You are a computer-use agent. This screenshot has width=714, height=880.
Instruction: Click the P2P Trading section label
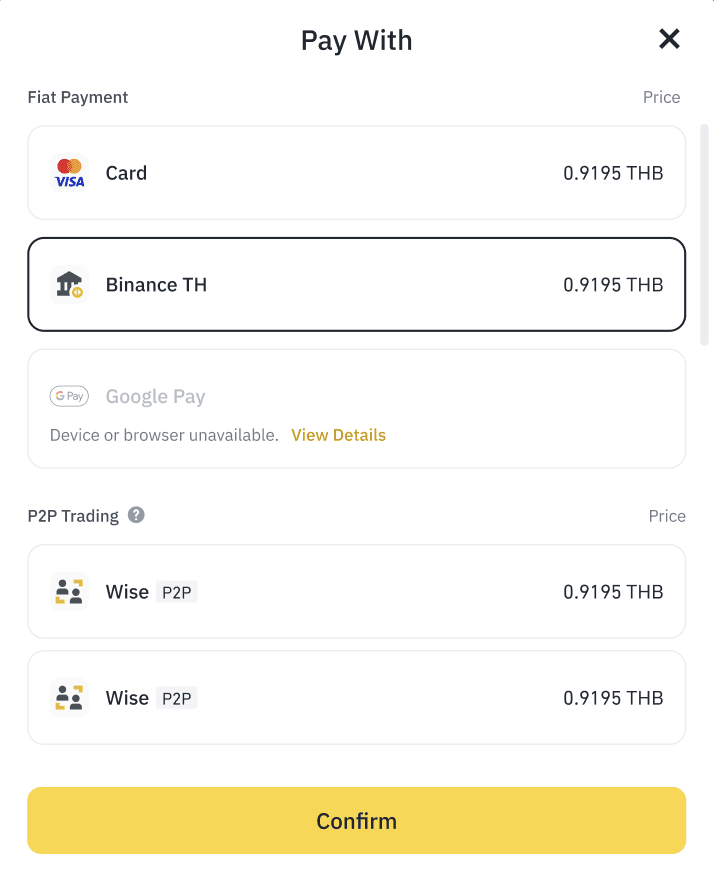click(x=73, y=516)
